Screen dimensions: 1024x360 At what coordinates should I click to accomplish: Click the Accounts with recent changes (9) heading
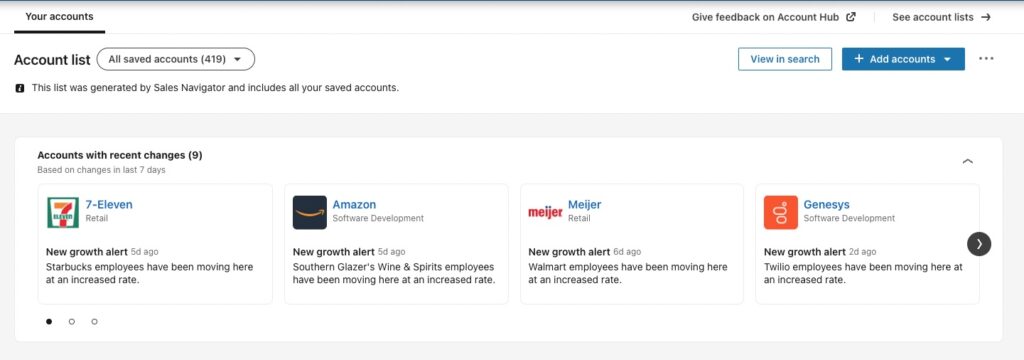[x=120, y=155]
